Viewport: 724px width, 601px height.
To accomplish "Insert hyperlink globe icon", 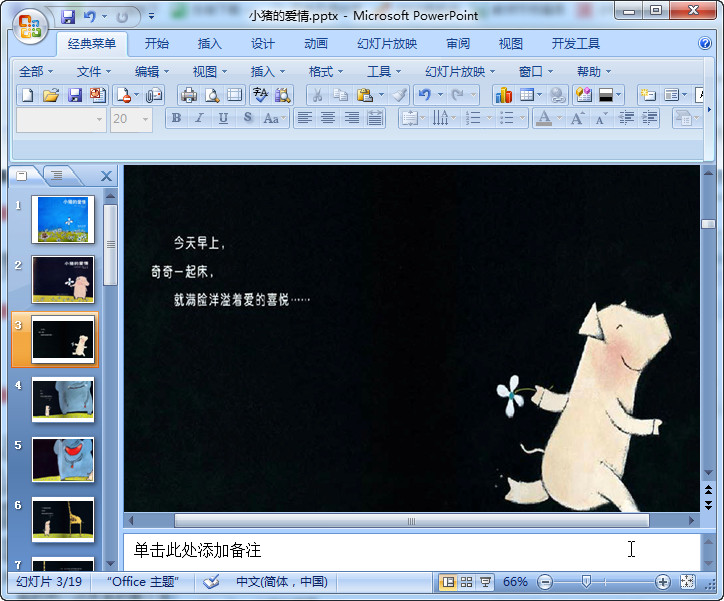I will pyautogui.click(x=558, y=95).
